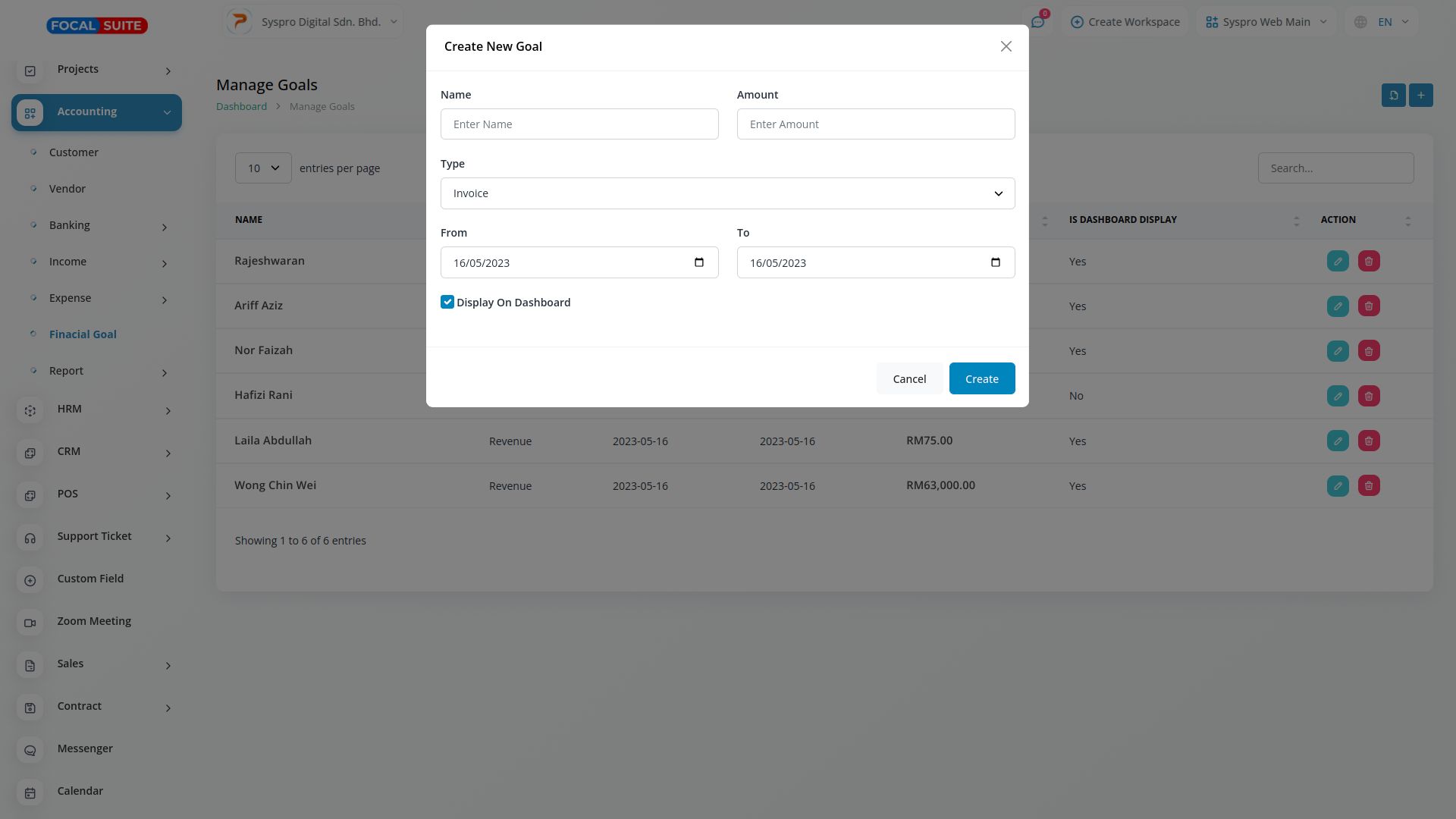The height and width of the screenshot is (819, 1456).
Task: Open the Customer menu item
Action: click(x=74, y=152)
